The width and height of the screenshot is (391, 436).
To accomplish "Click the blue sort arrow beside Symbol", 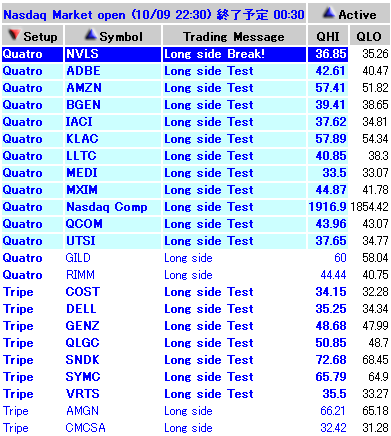I will [x=91, y=34].
